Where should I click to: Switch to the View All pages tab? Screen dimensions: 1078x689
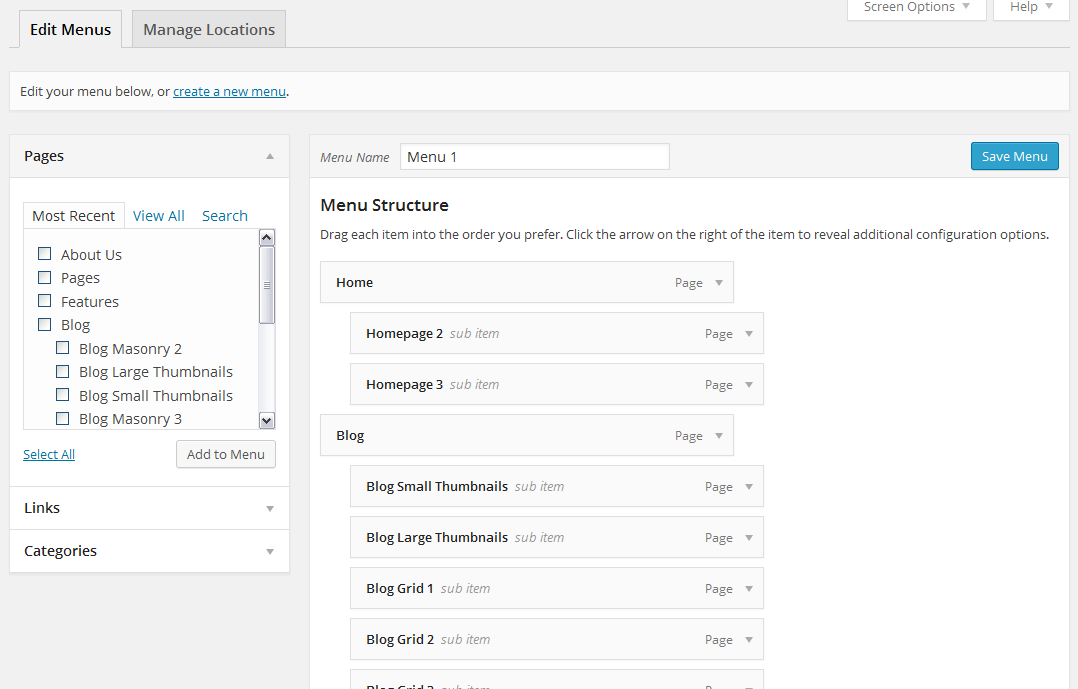pos(158,216)
